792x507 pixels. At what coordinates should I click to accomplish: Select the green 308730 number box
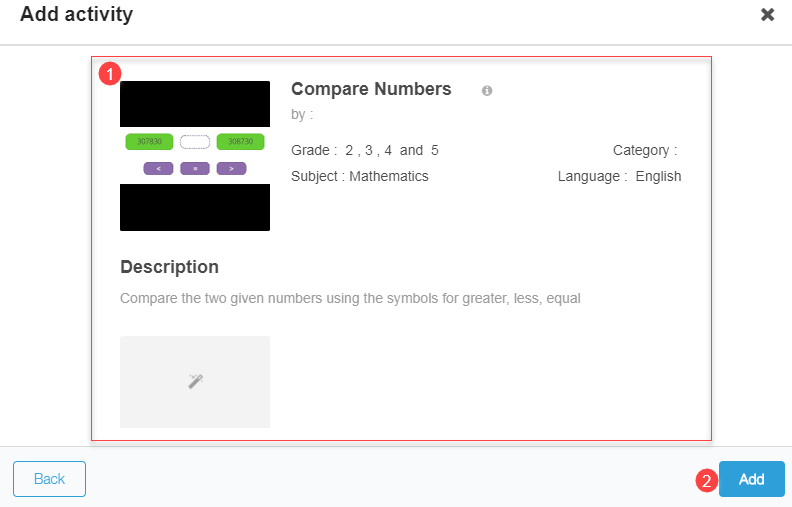click(x=240, y=142)
